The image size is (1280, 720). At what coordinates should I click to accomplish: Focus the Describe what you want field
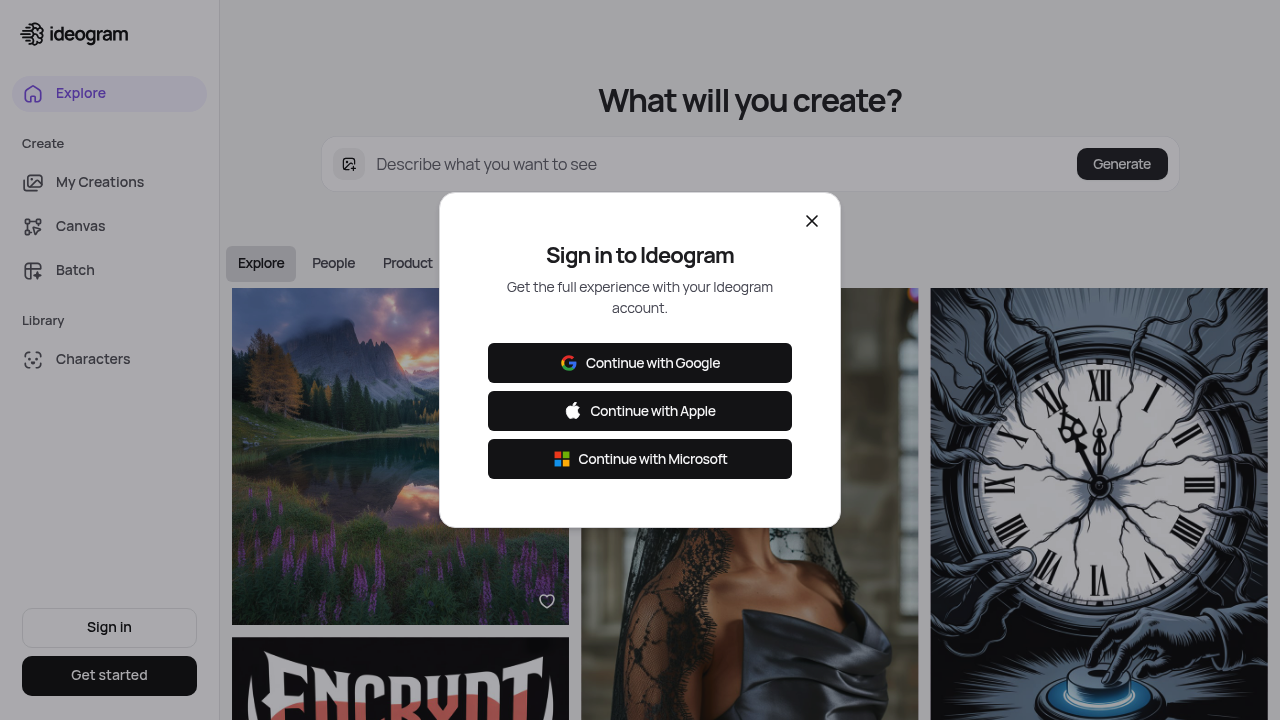click(720, 164)
